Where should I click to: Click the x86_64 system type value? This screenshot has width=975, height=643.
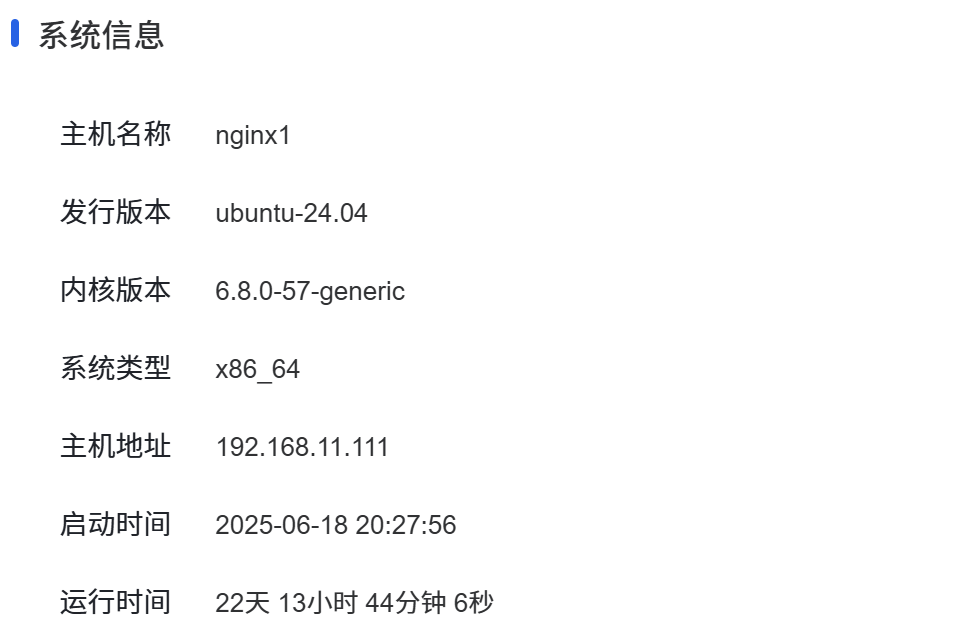point(257,370)
